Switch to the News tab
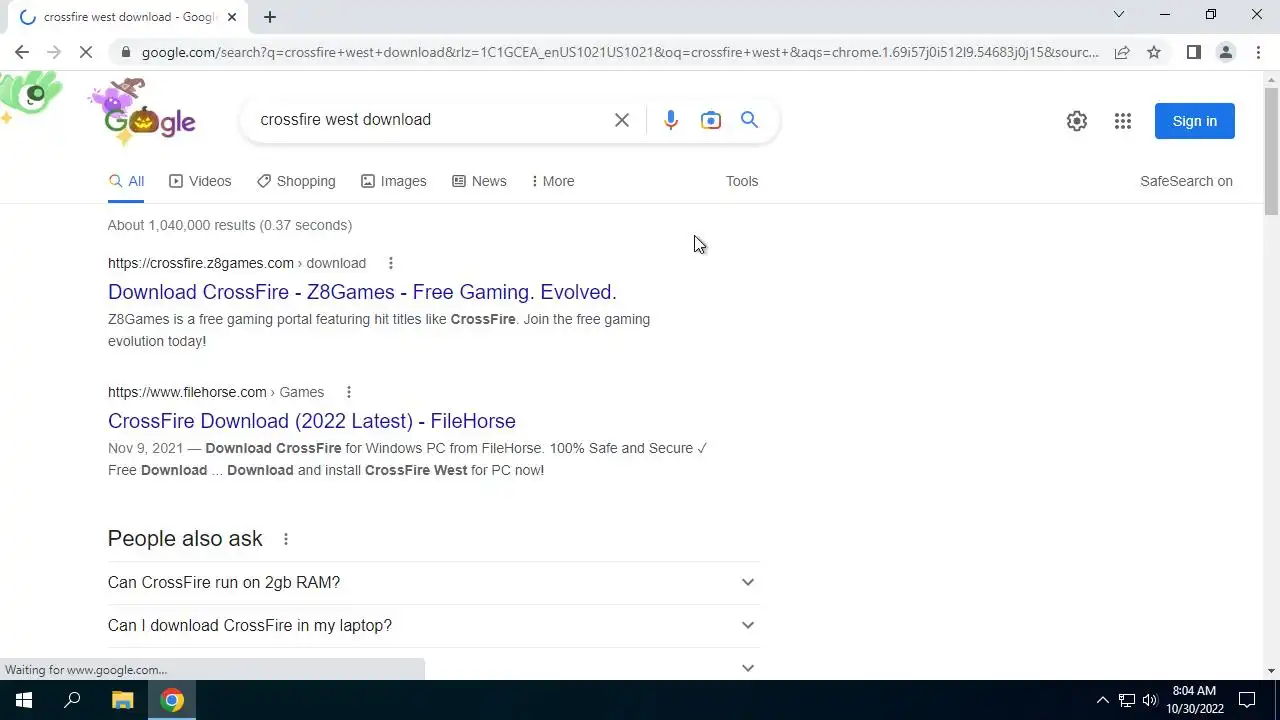 pyautogui.click(x=479, y=181)
